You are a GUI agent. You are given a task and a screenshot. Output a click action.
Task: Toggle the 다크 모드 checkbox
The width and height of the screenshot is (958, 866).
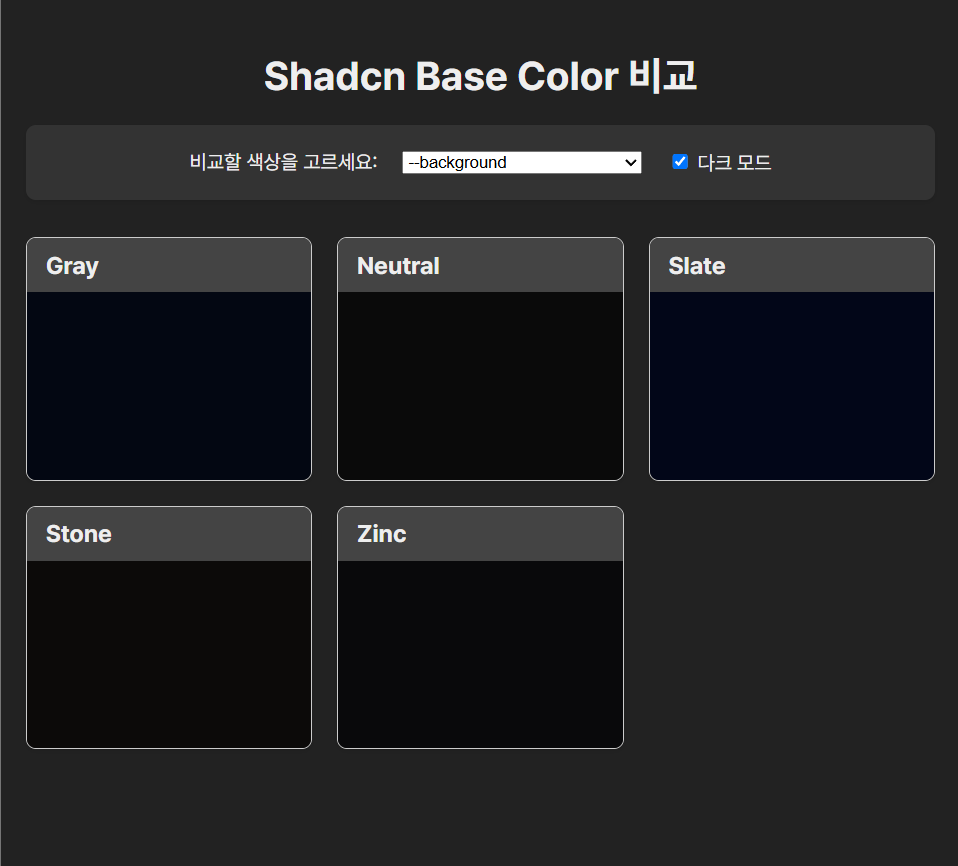click(680, 162)
